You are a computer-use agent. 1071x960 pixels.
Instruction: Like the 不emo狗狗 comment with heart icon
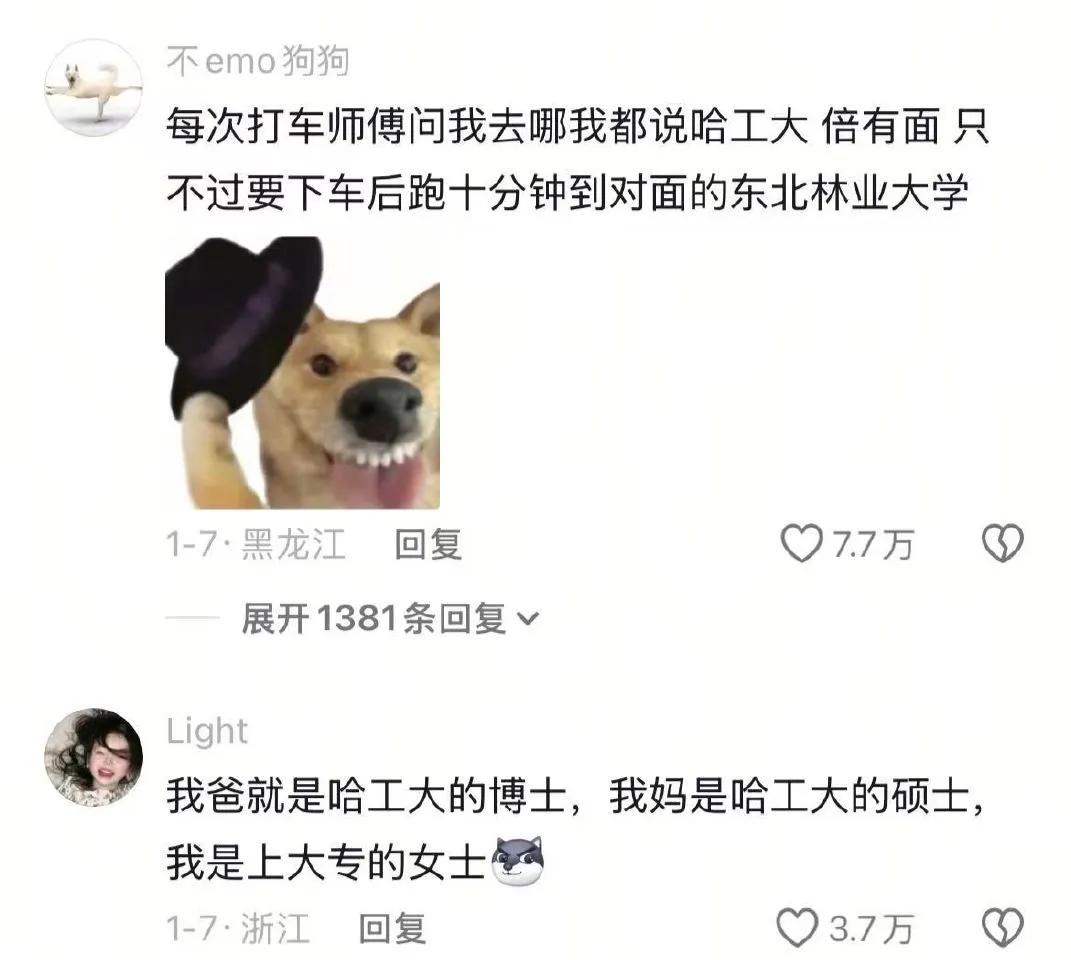click(x=801, y=544)
